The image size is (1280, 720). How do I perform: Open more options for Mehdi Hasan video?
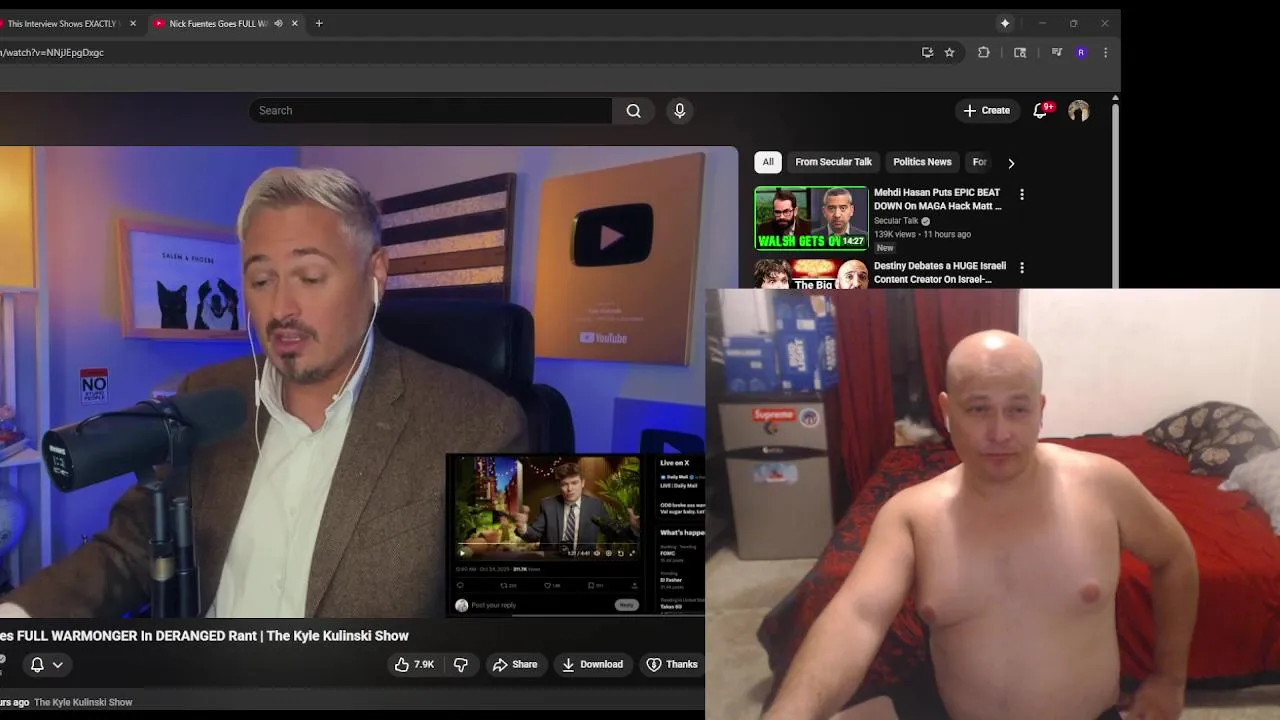point(1021,194)
